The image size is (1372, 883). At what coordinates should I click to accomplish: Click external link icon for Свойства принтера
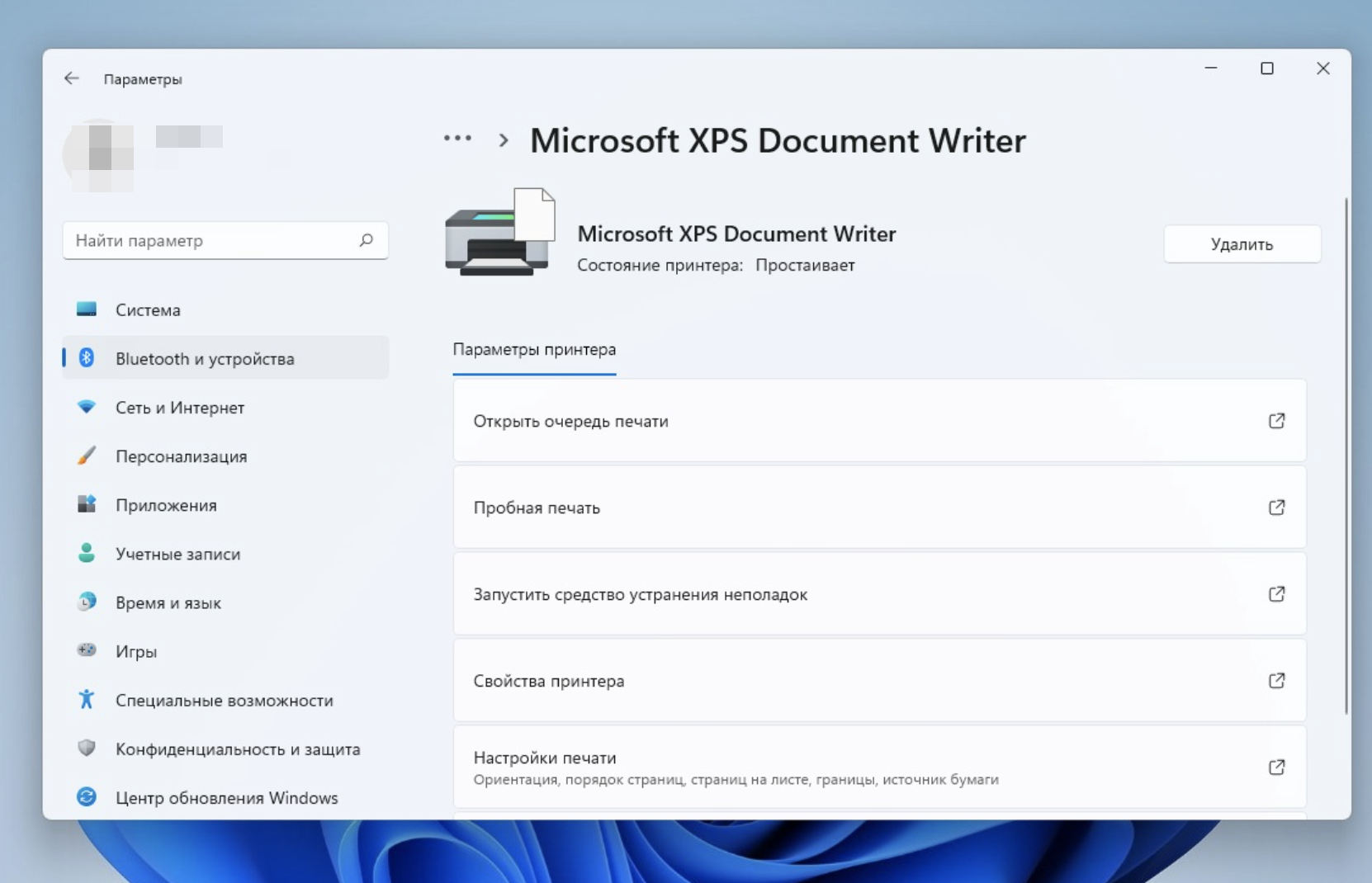coord(1276,681)
